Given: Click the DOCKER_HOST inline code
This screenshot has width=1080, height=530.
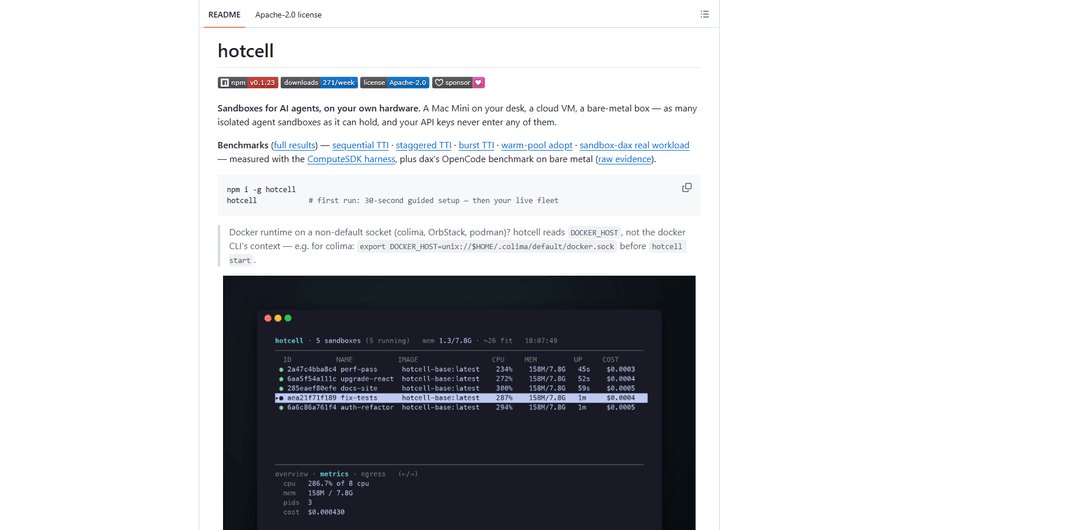Looking at the screenshot, I should pos(594,233).
